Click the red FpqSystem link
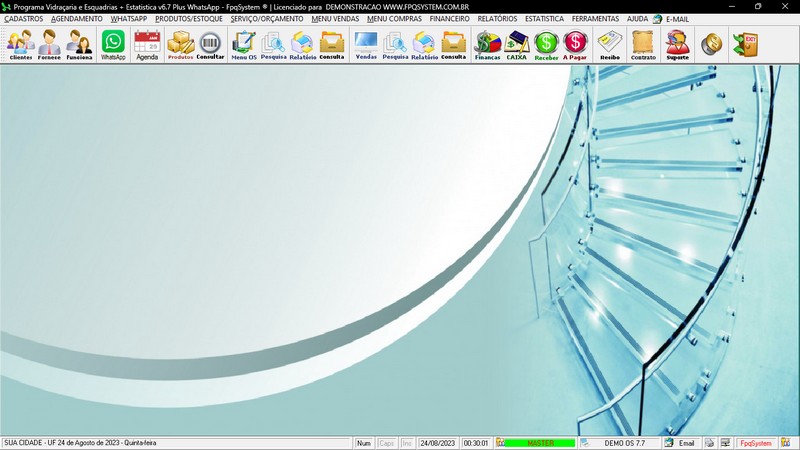The image size is (800, 450). [x=756, y=443]
